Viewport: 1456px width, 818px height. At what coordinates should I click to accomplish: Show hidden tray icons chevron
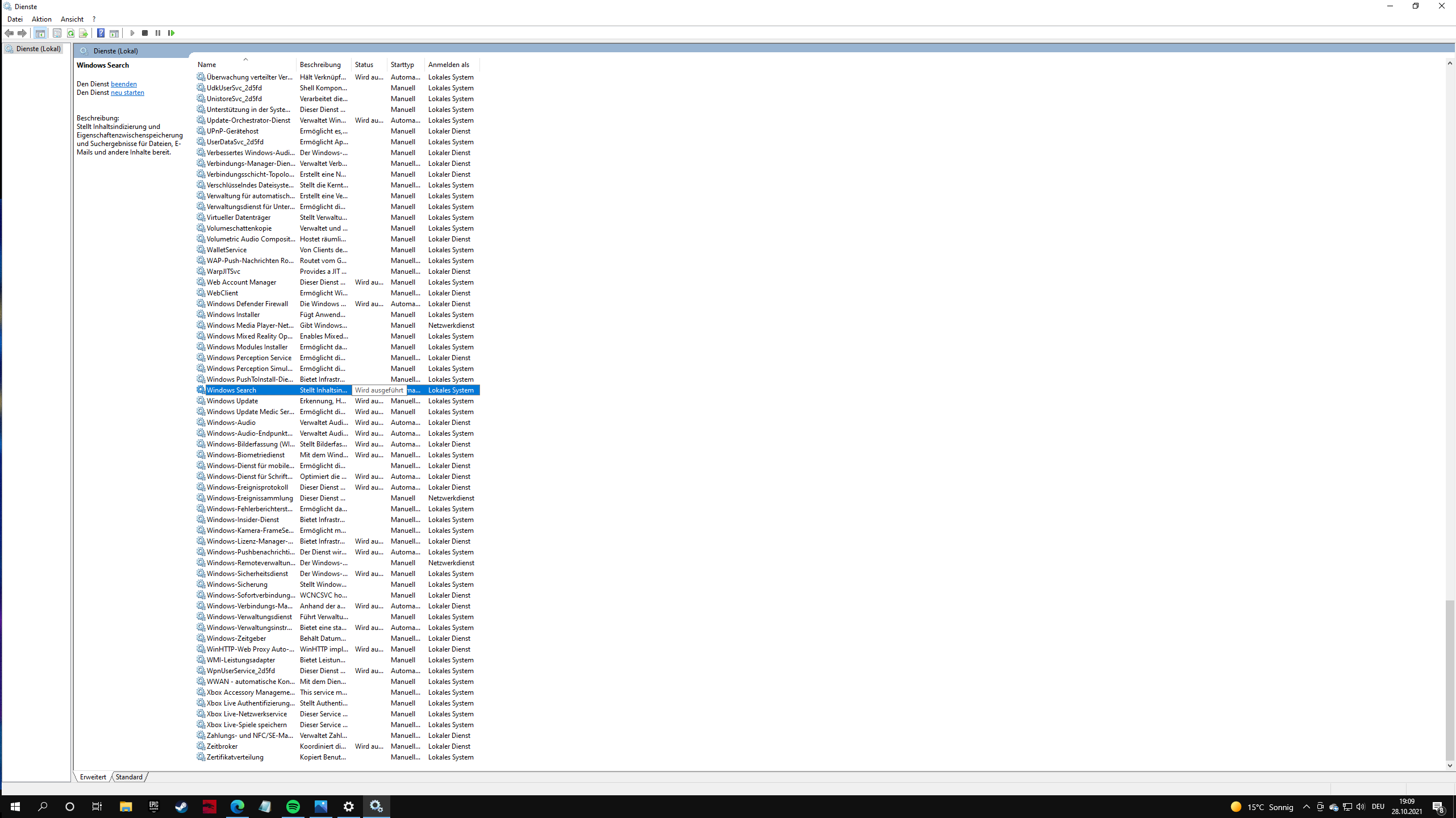point(1306,807)
